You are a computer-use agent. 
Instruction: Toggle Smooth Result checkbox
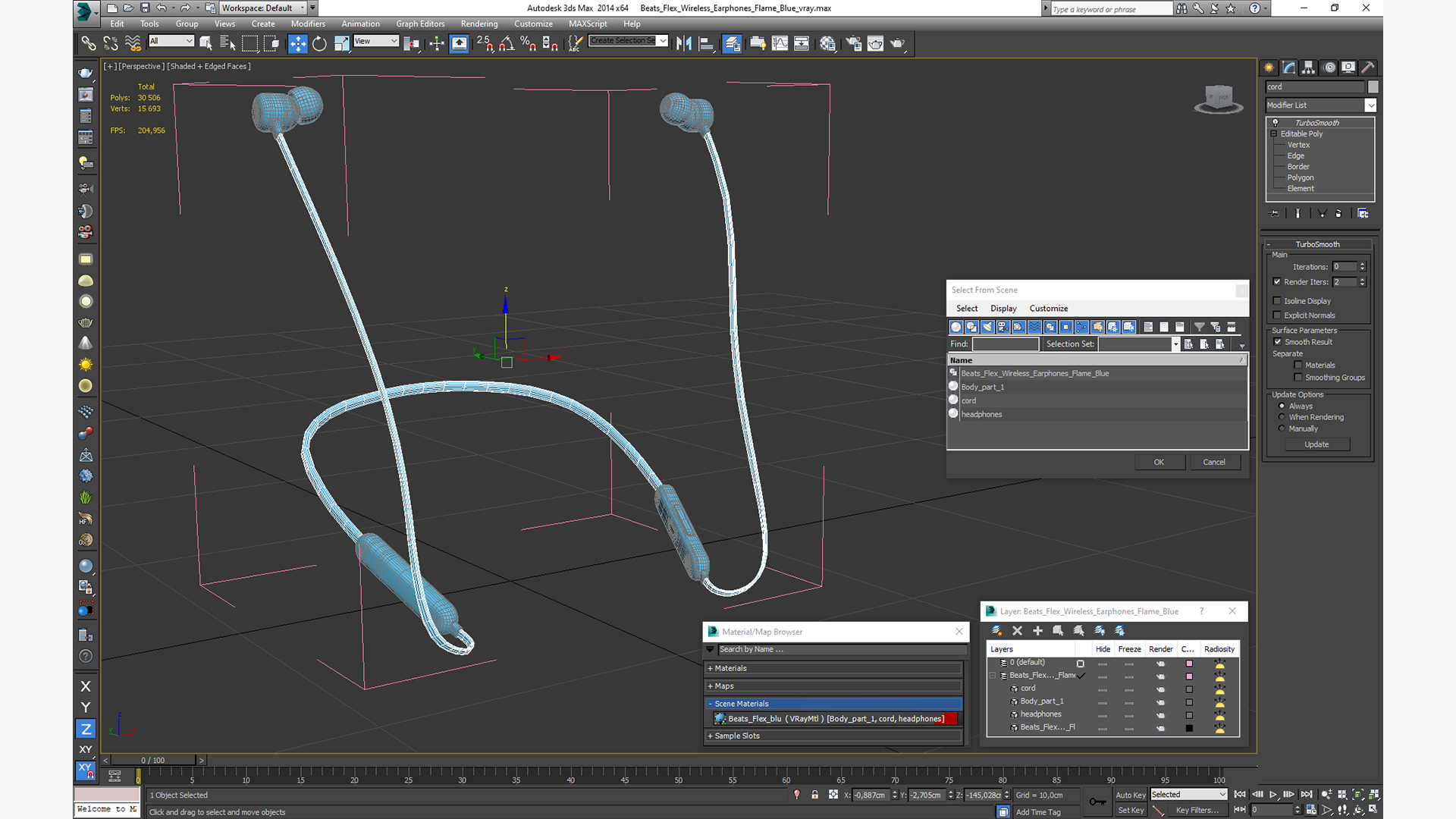[x=1278, y=342]
